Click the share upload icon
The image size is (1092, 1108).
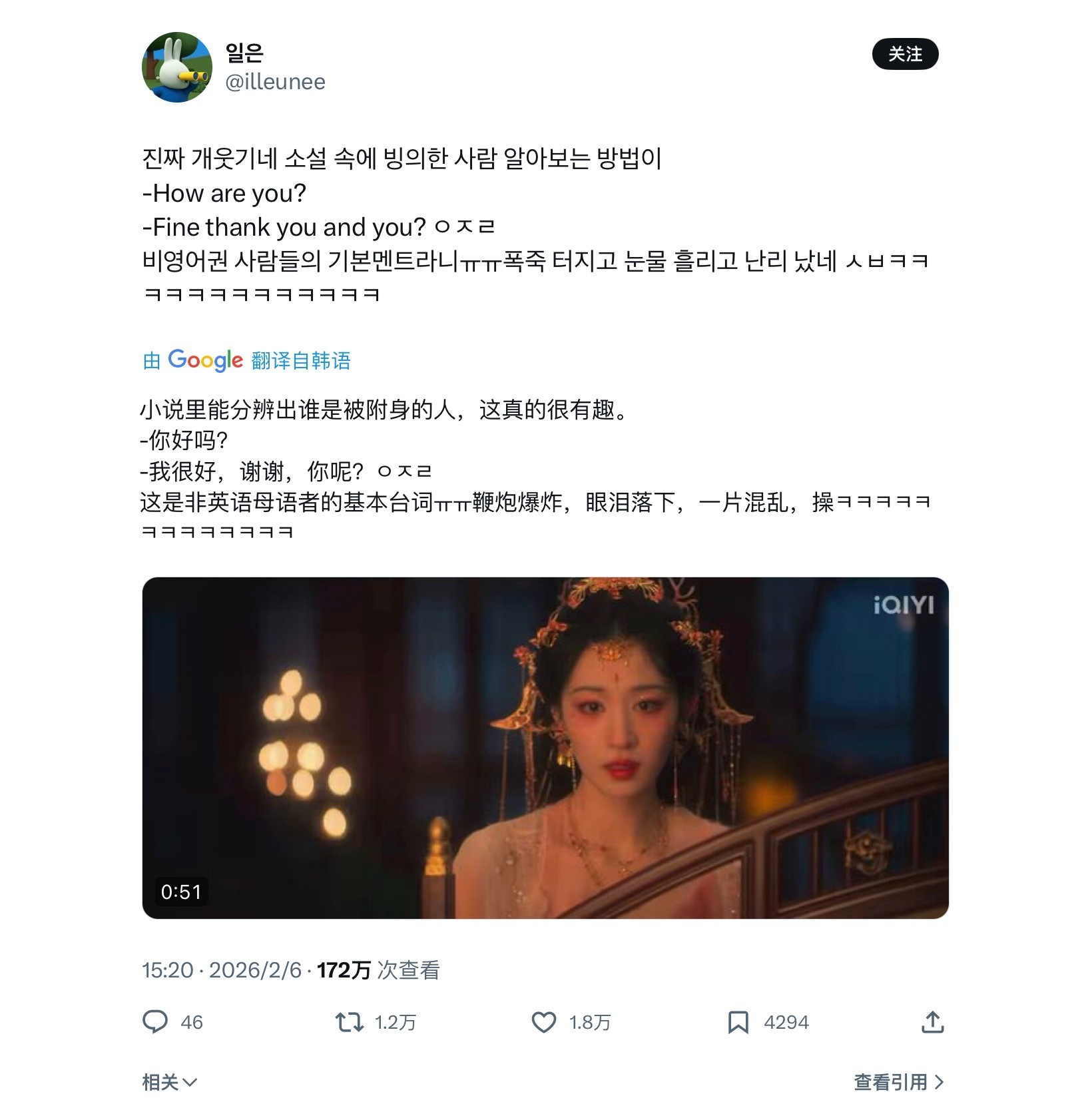pos(933,1021)
